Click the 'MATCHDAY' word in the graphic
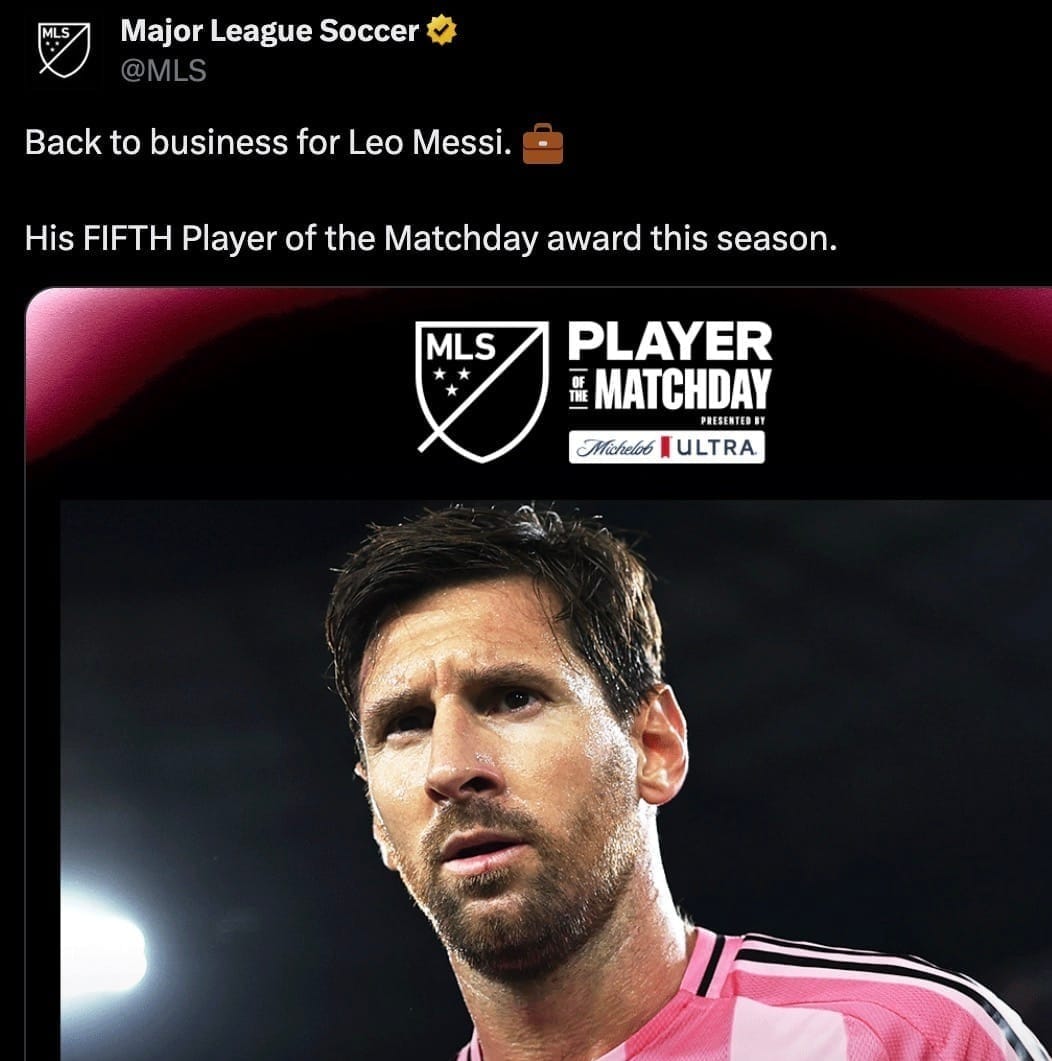 point(682,389)
